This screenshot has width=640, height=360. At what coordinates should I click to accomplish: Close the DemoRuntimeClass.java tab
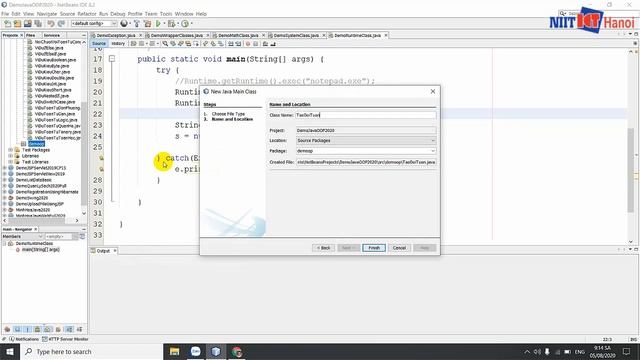[x=386, y=36]
